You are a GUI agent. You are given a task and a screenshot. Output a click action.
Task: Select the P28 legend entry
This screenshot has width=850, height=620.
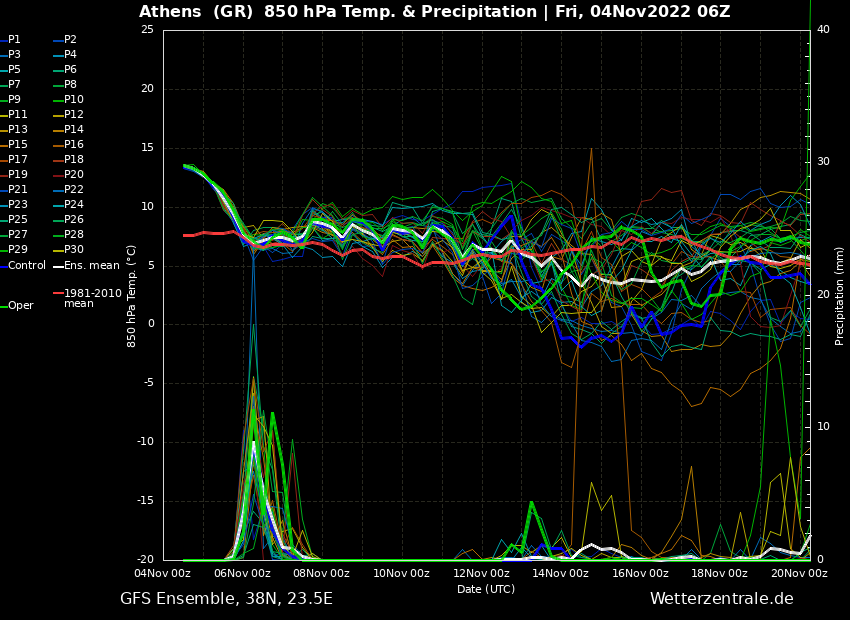pos(68,234)
